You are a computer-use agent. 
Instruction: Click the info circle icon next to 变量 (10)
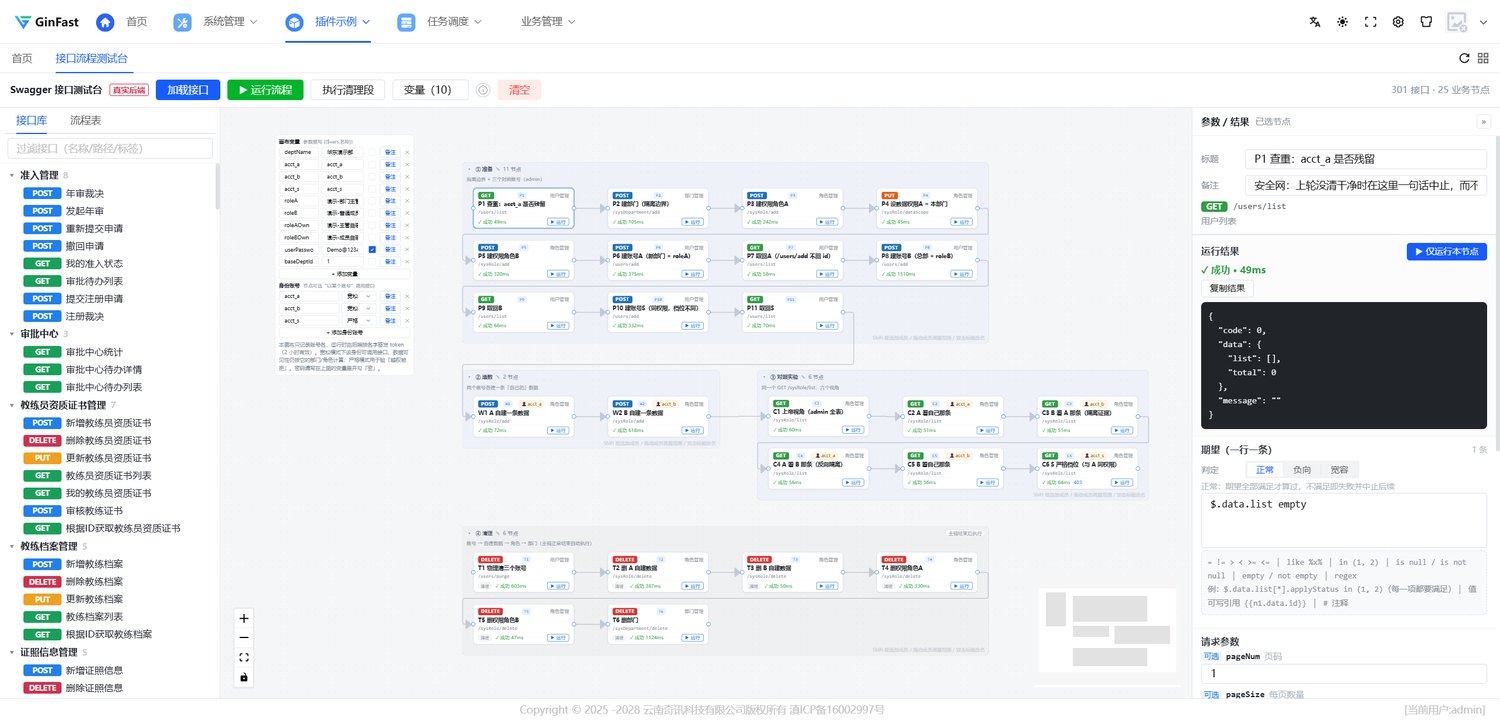tap(482, 90)
